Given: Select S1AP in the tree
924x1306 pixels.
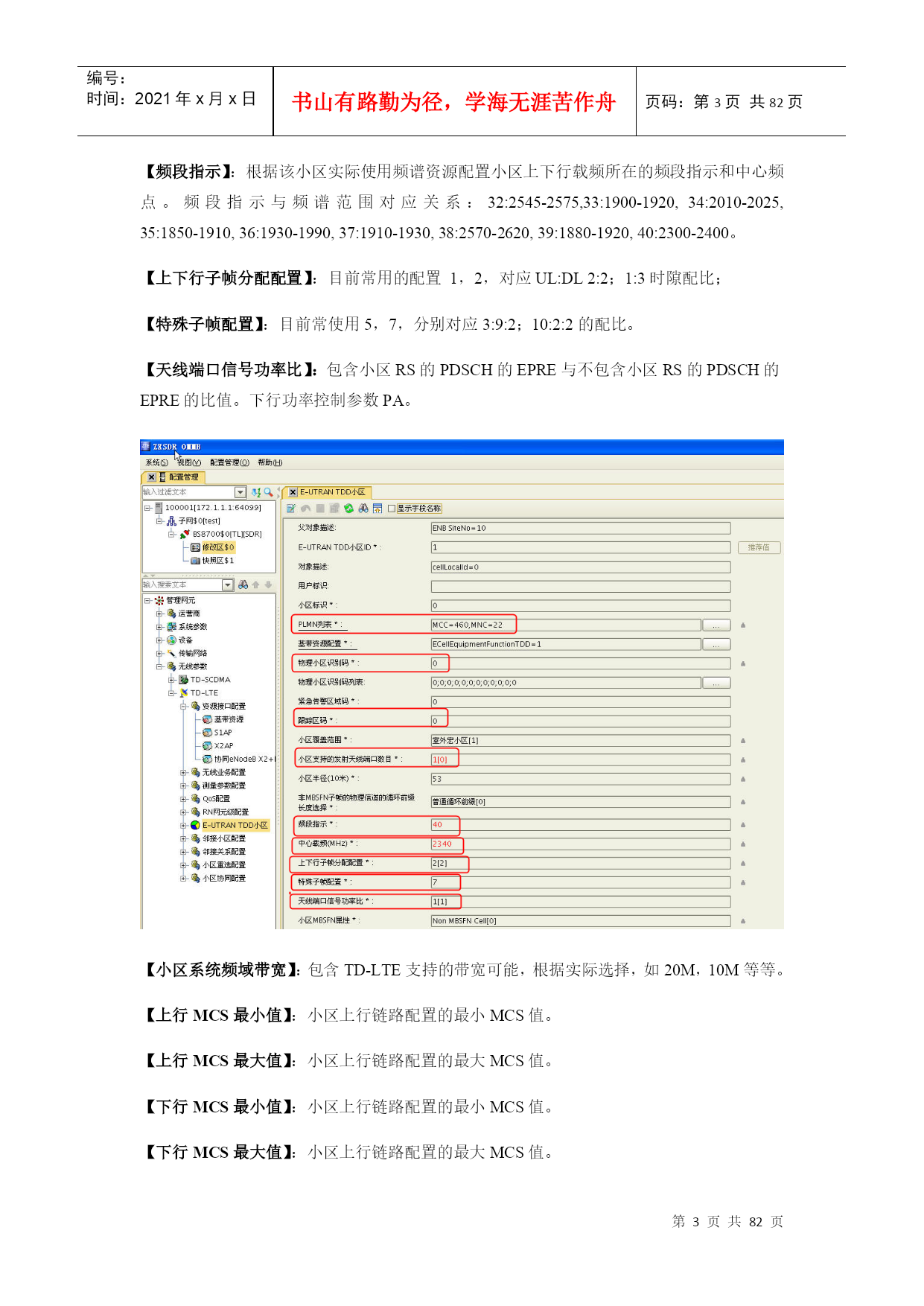Looking at the screenshot, I should [223, 733].
